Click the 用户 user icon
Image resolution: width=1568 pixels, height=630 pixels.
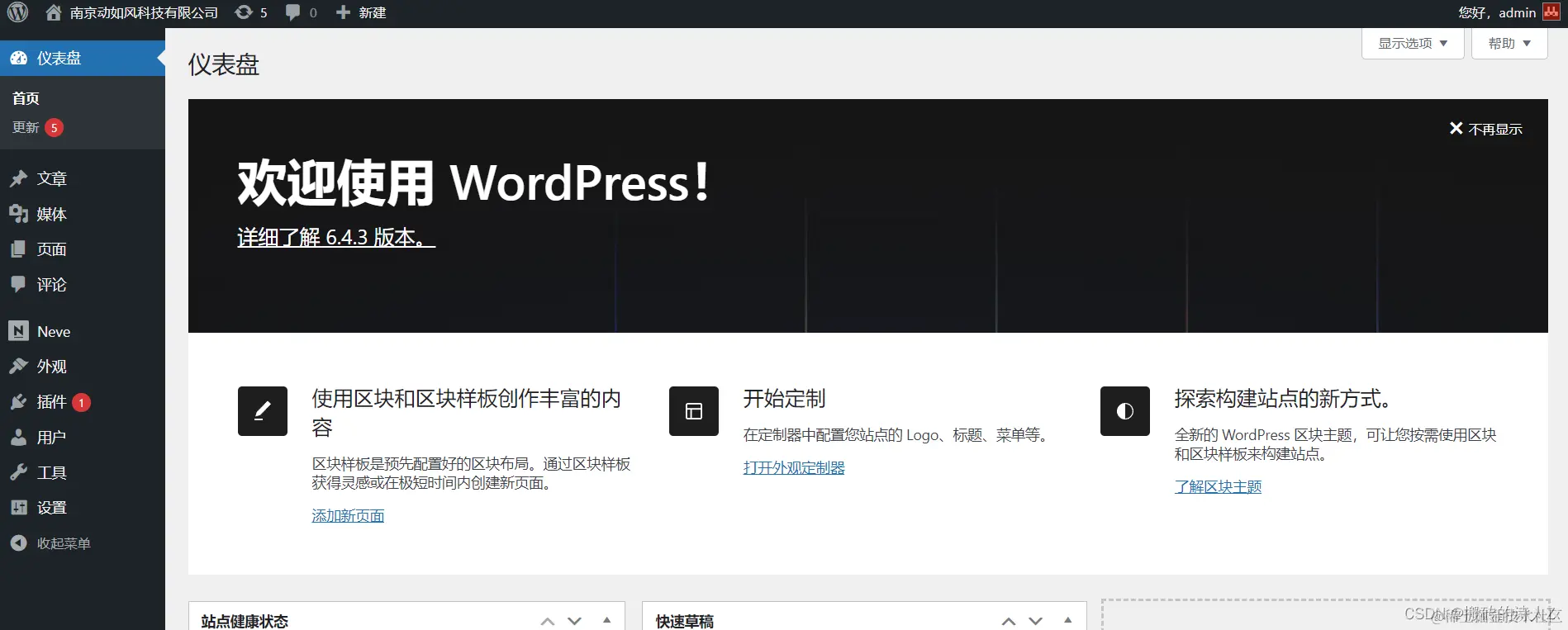click(x=18, y=437)
